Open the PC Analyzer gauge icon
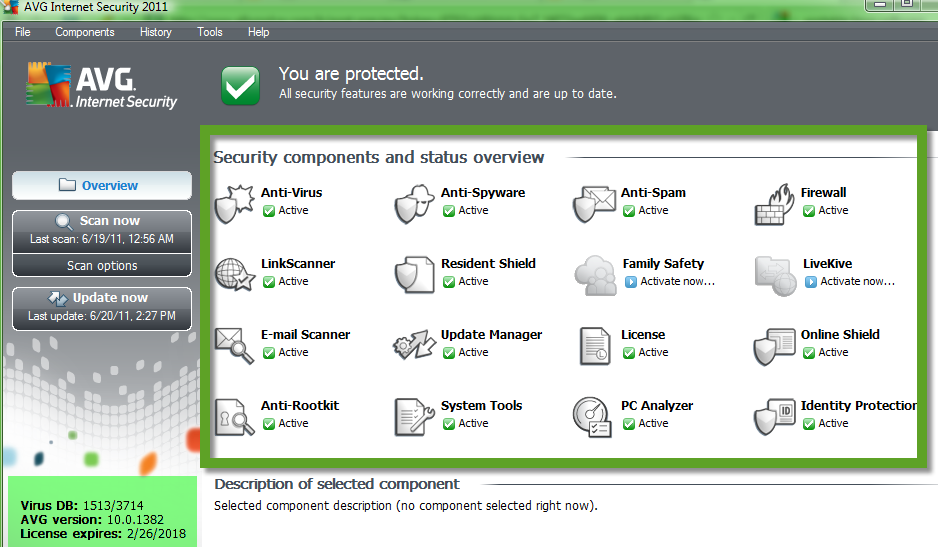This screenshot has width=938, height=547. click(592, 417)
